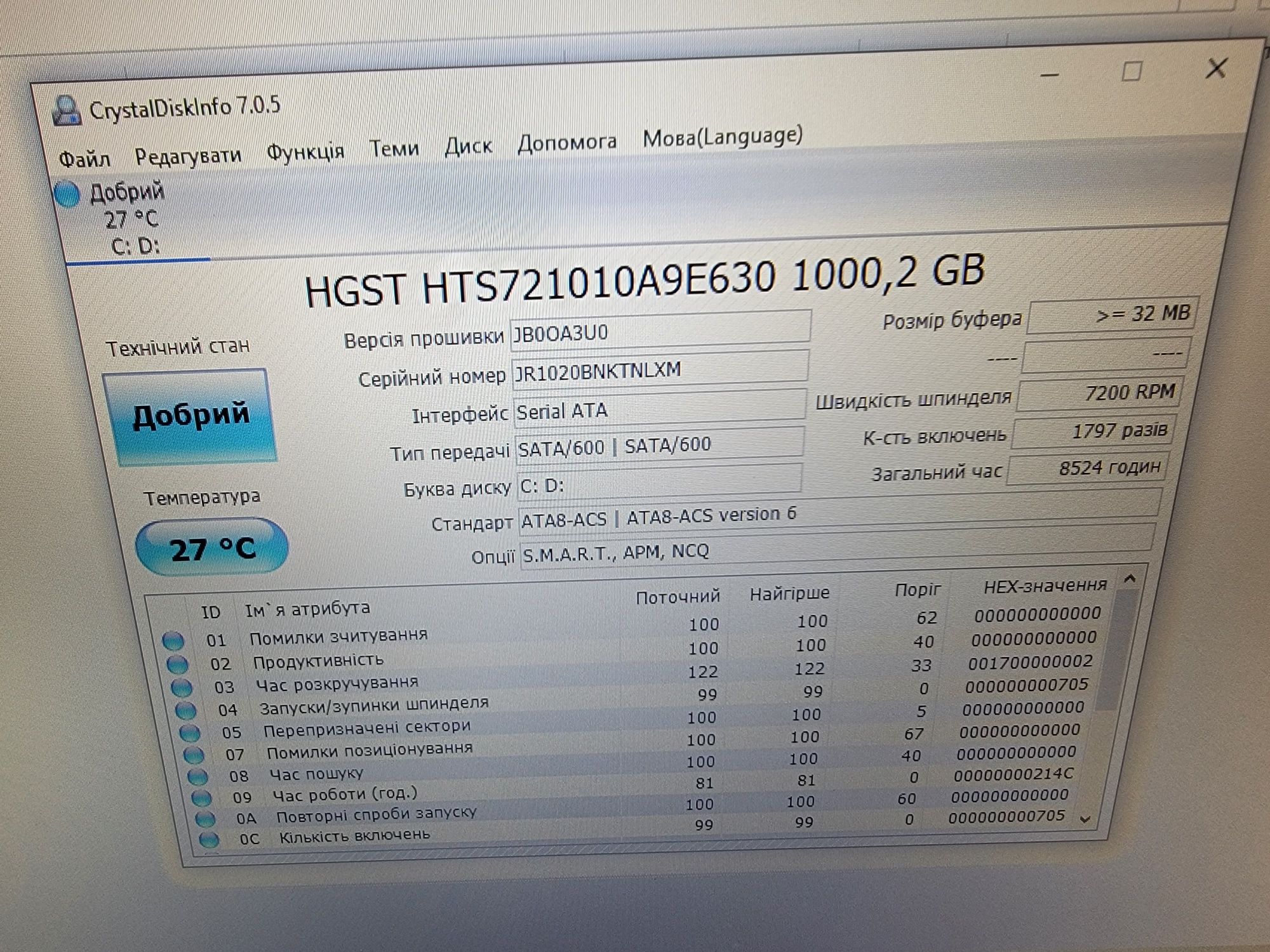Image resolution: width=1270 pixels, height=952 pixels.
Task: Click the firmware version field JB0OA3U0
Action: [660, 330]
